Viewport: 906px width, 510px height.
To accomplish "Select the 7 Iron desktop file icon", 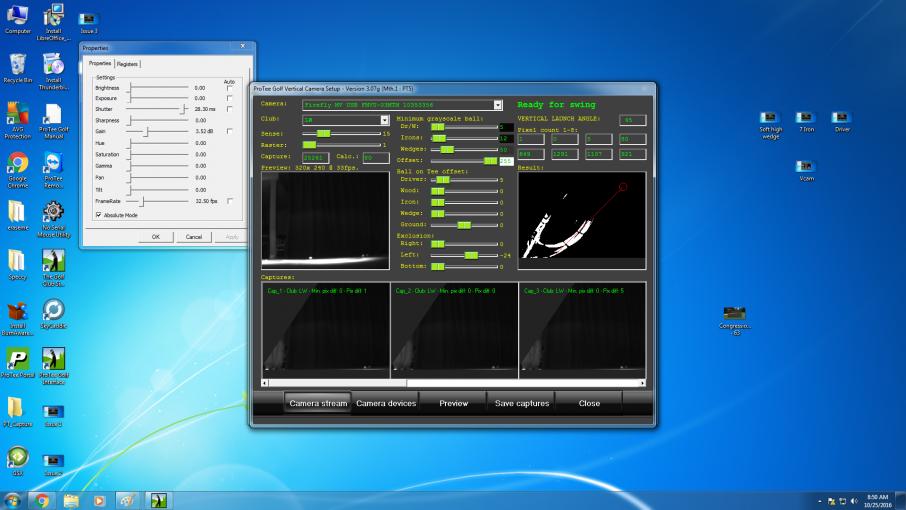I will [x=806, y=122].
